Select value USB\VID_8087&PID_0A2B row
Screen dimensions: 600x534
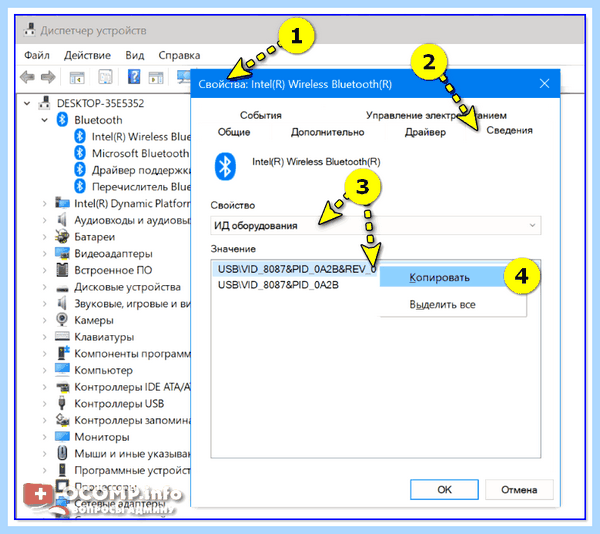[x=278, y=285]
